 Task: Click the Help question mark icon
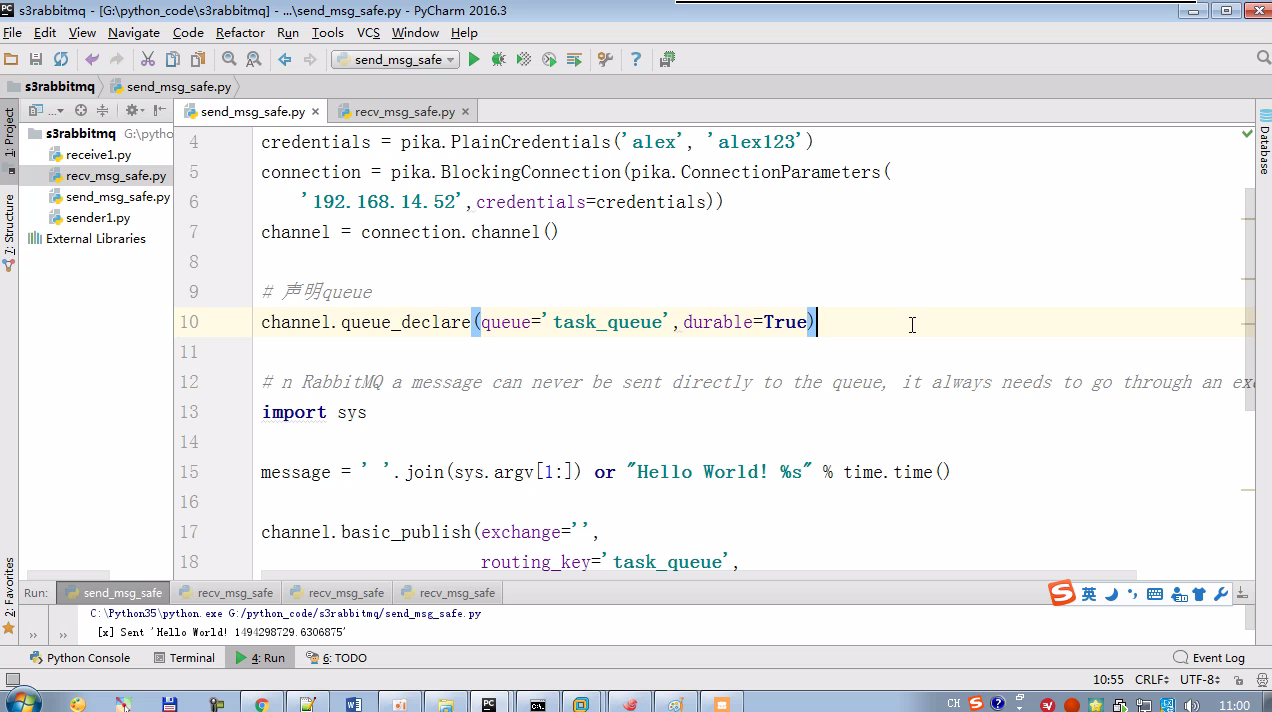tap(635, 60)
